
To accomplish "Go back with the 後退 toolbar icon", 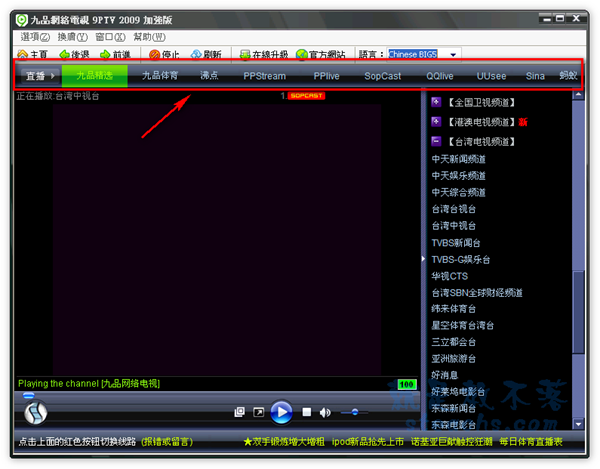I will point(64,54).
